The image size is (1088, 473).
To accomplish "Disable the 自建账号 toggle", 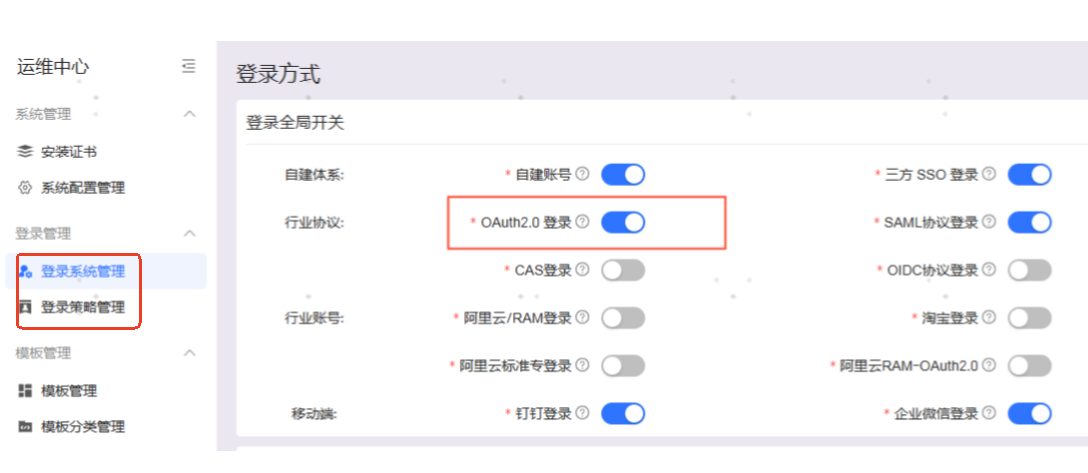I will point(622,175).
